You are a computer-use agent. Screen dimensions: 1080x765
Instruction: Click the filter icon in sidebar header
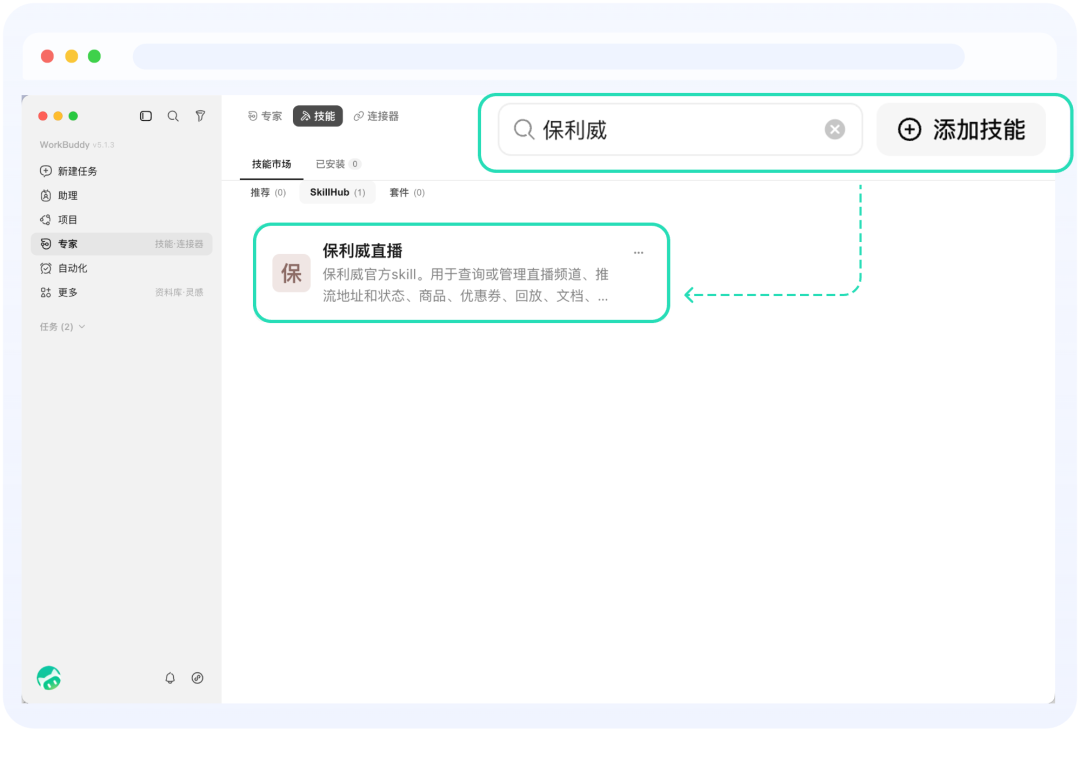click(x=200, y=116)
